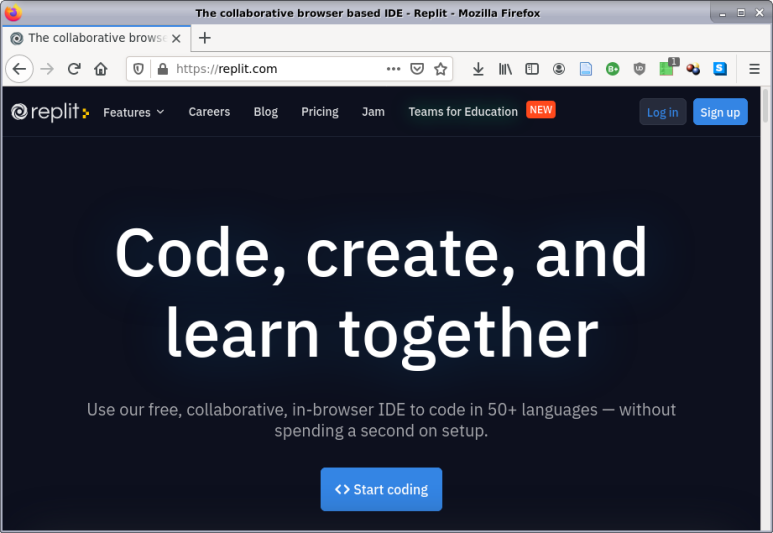773x533 pixels.
Task: Open the green B+ extension
Action: click(612, 69)
